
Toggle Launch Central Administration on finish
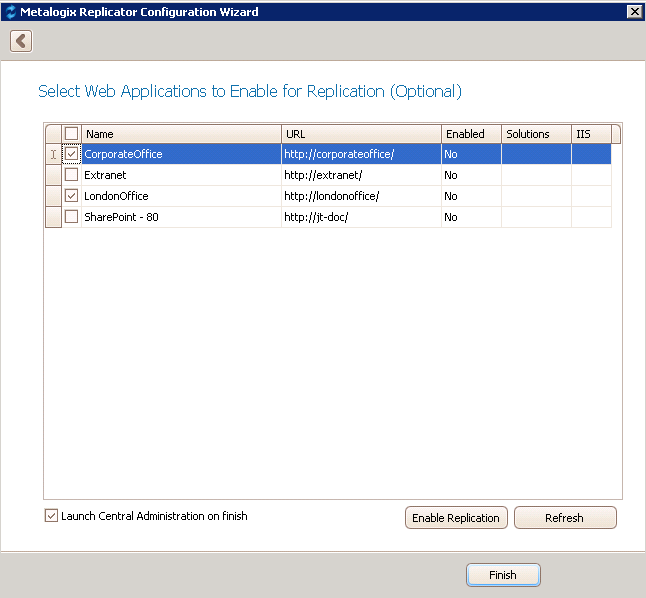pyautogui.click(x=51, y=516)
